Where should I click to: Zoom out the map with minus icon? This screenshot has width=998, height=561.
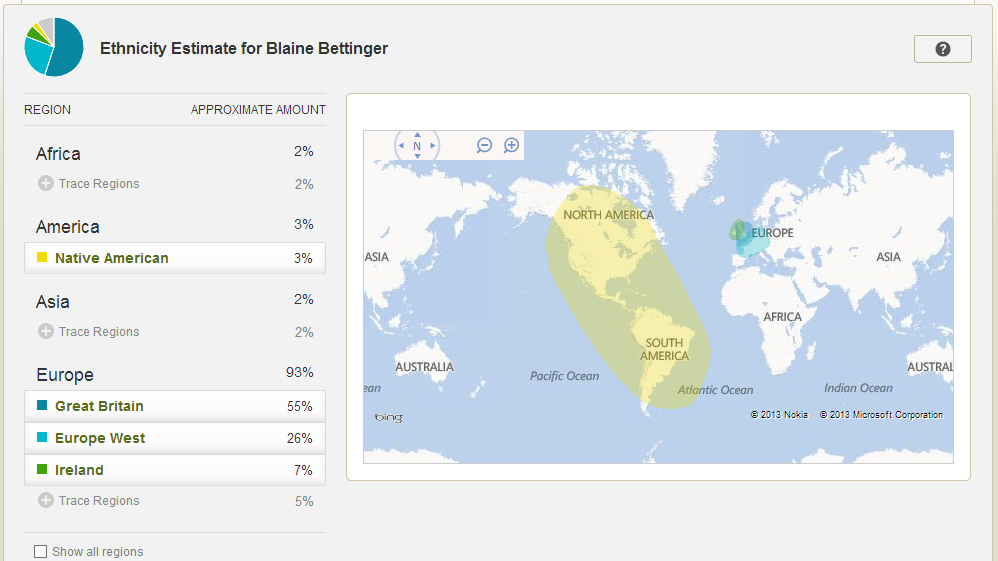click(x=484, y=145)
